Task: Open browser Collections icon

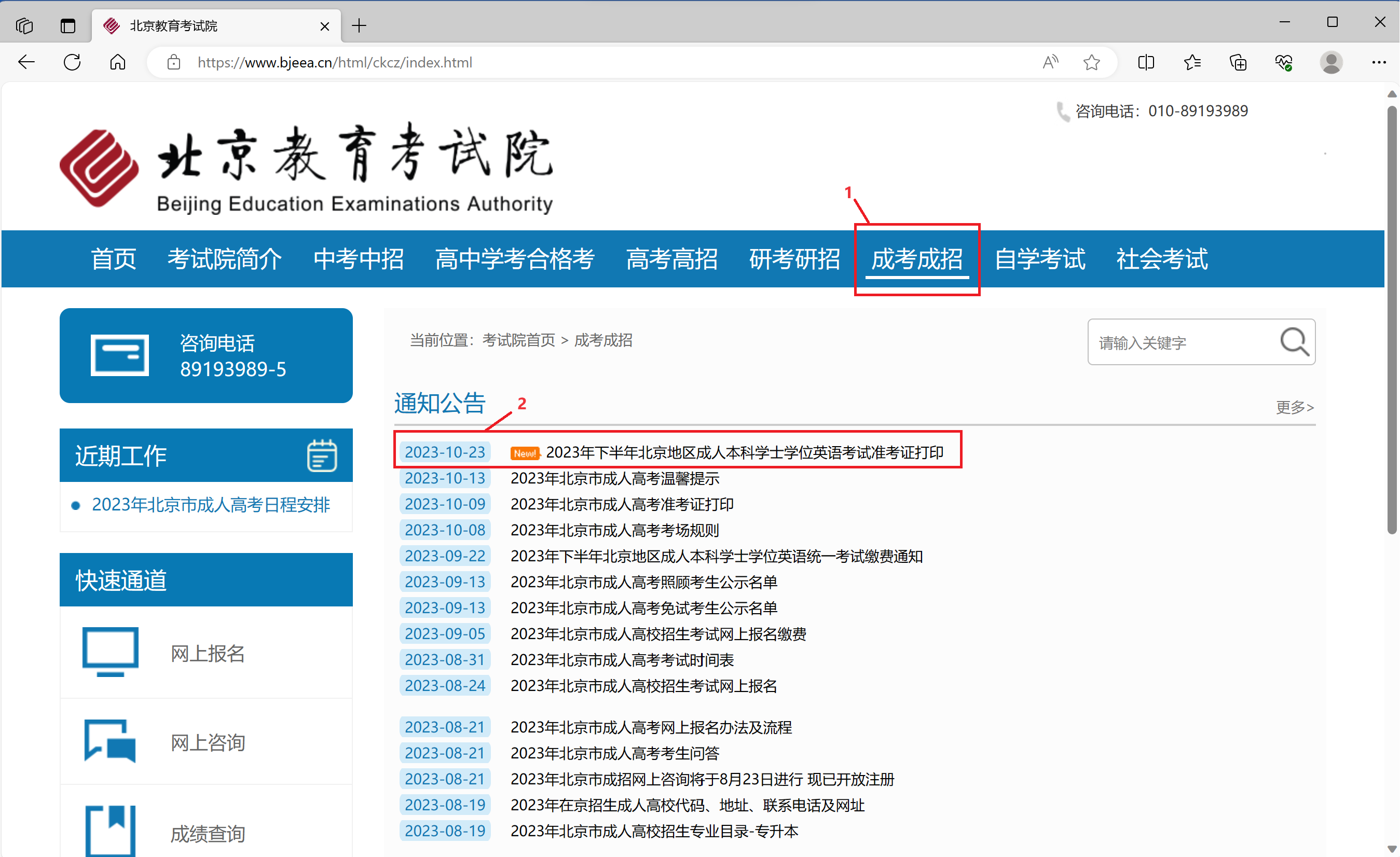Action: pos(1238,62)
